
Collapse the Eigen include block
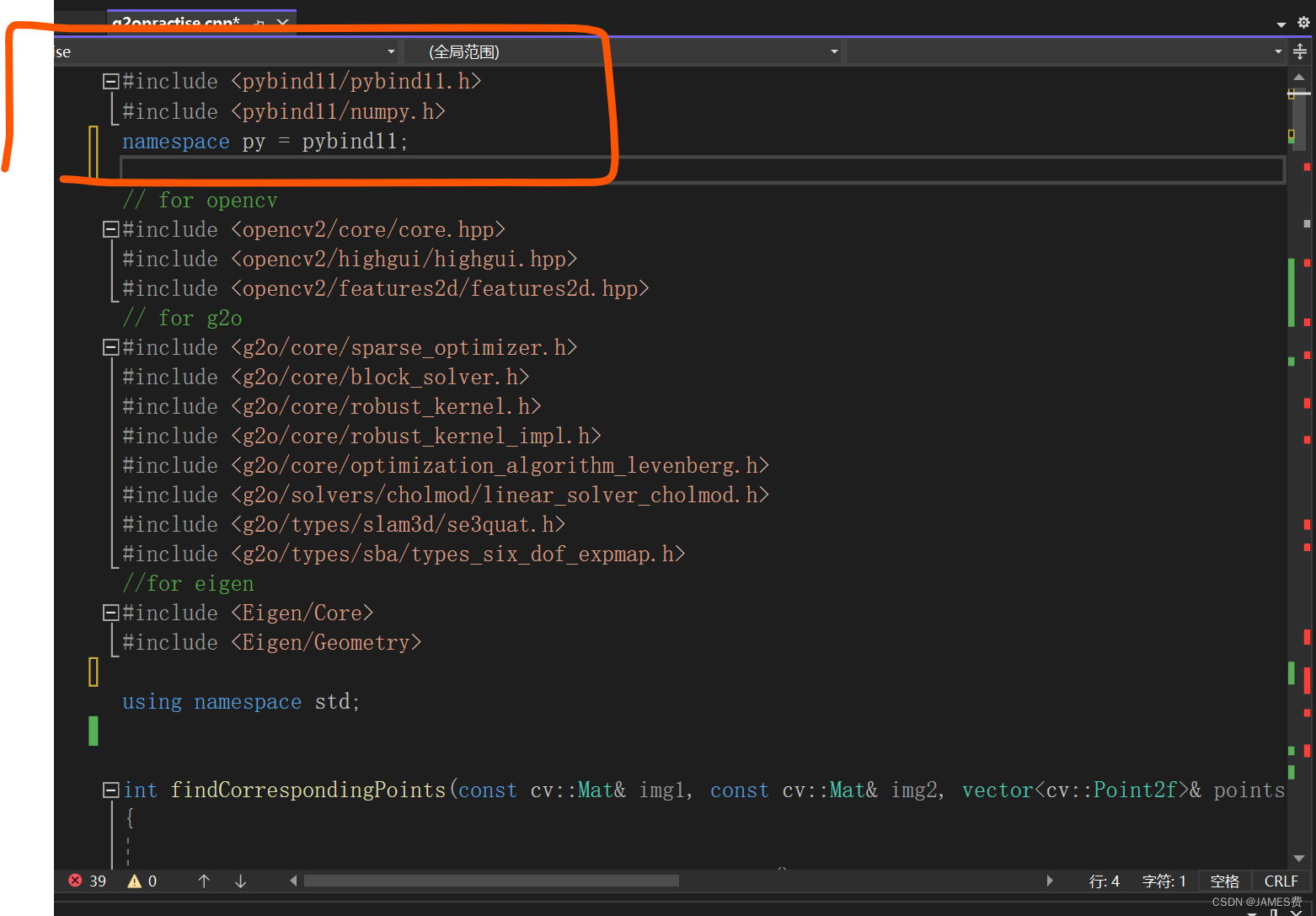(110, 613)
